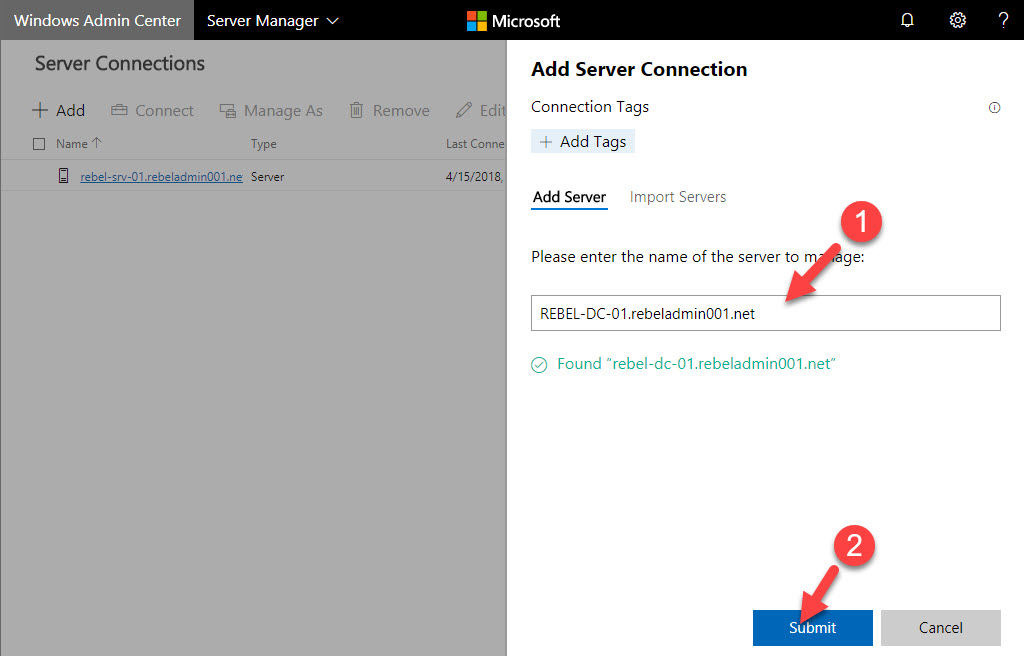The height and width of the screenshot is (656, 1024).
Task: Sort by Last Connected column header
Action: pyautogui.click(x=475, y=144)
